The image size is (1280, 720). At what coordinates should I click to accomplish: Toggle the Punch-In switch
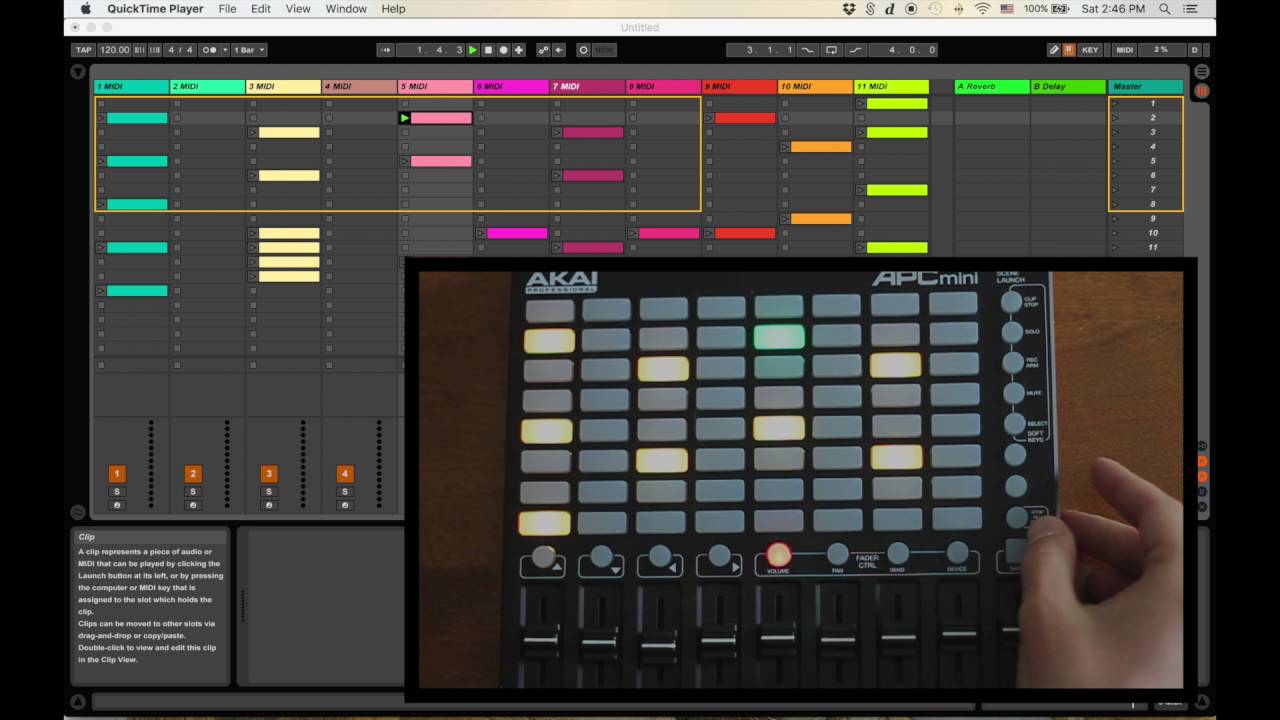[806, 50]
